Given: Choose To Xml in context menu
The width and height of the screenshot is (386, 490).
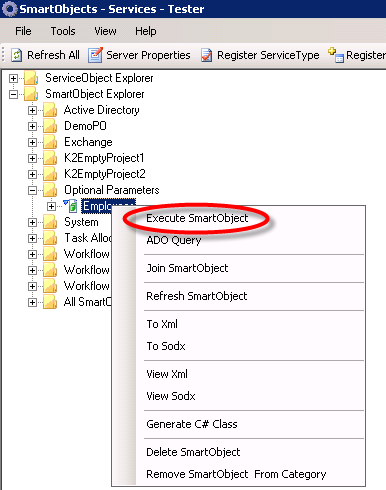Looking at the screenshot, I should click(162, 324).
